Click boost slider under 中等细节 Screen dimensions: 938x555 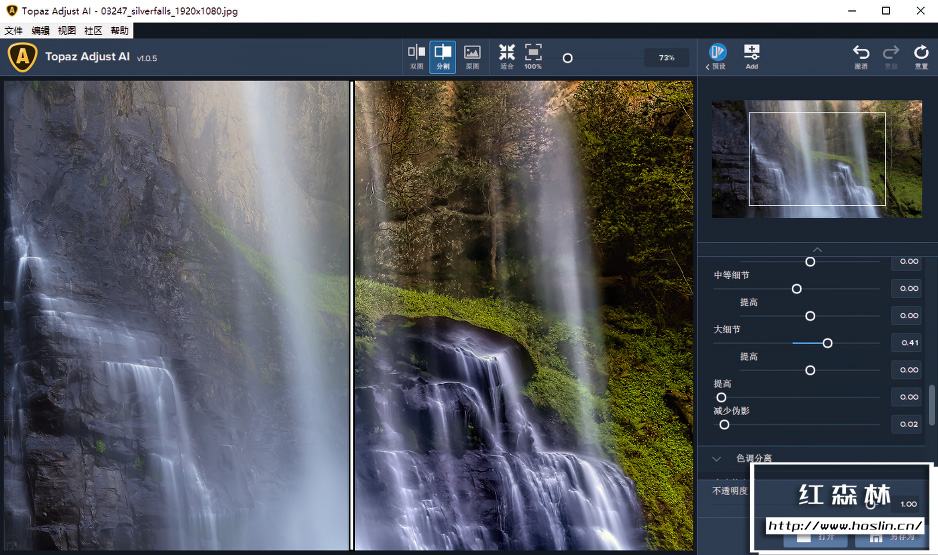[x=810, y=316]
